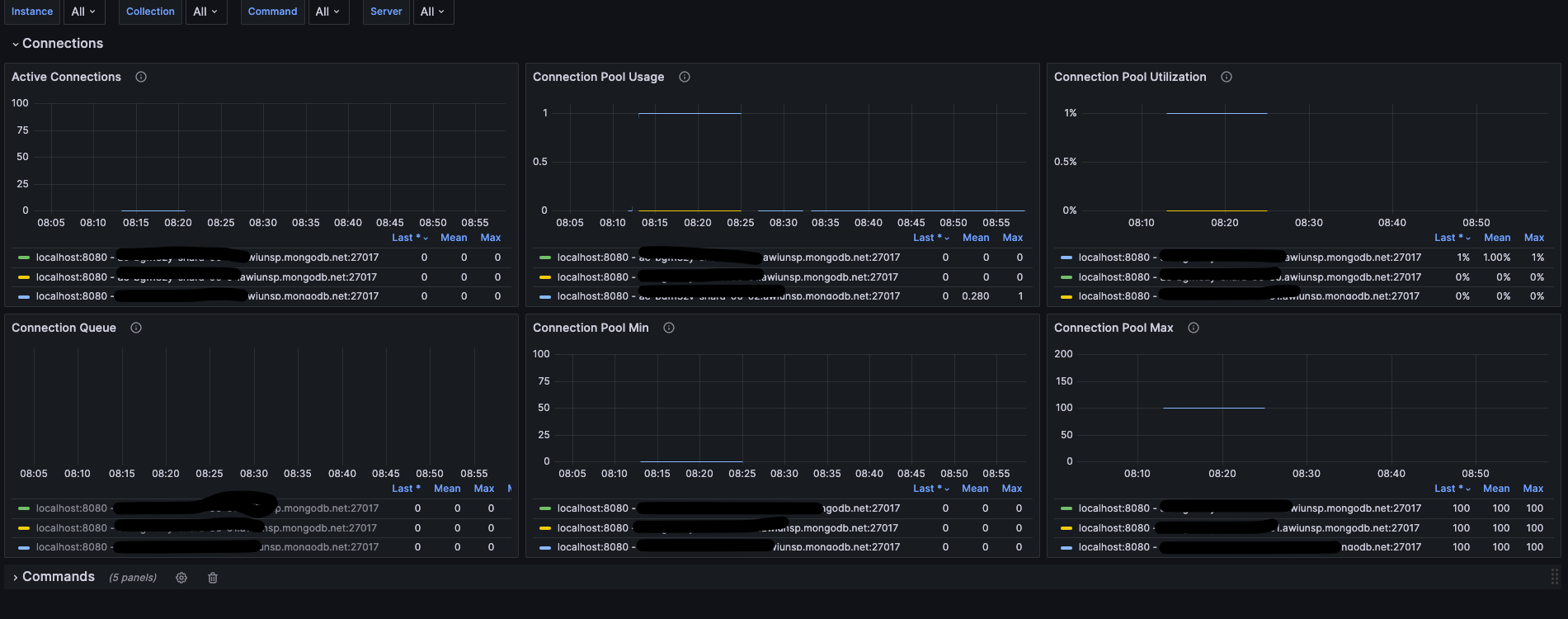The image size is (1568, 619).
Task: Toggle third series in Connection Pool Min legend
Action: pyautogui.click(x=728, y=547)
